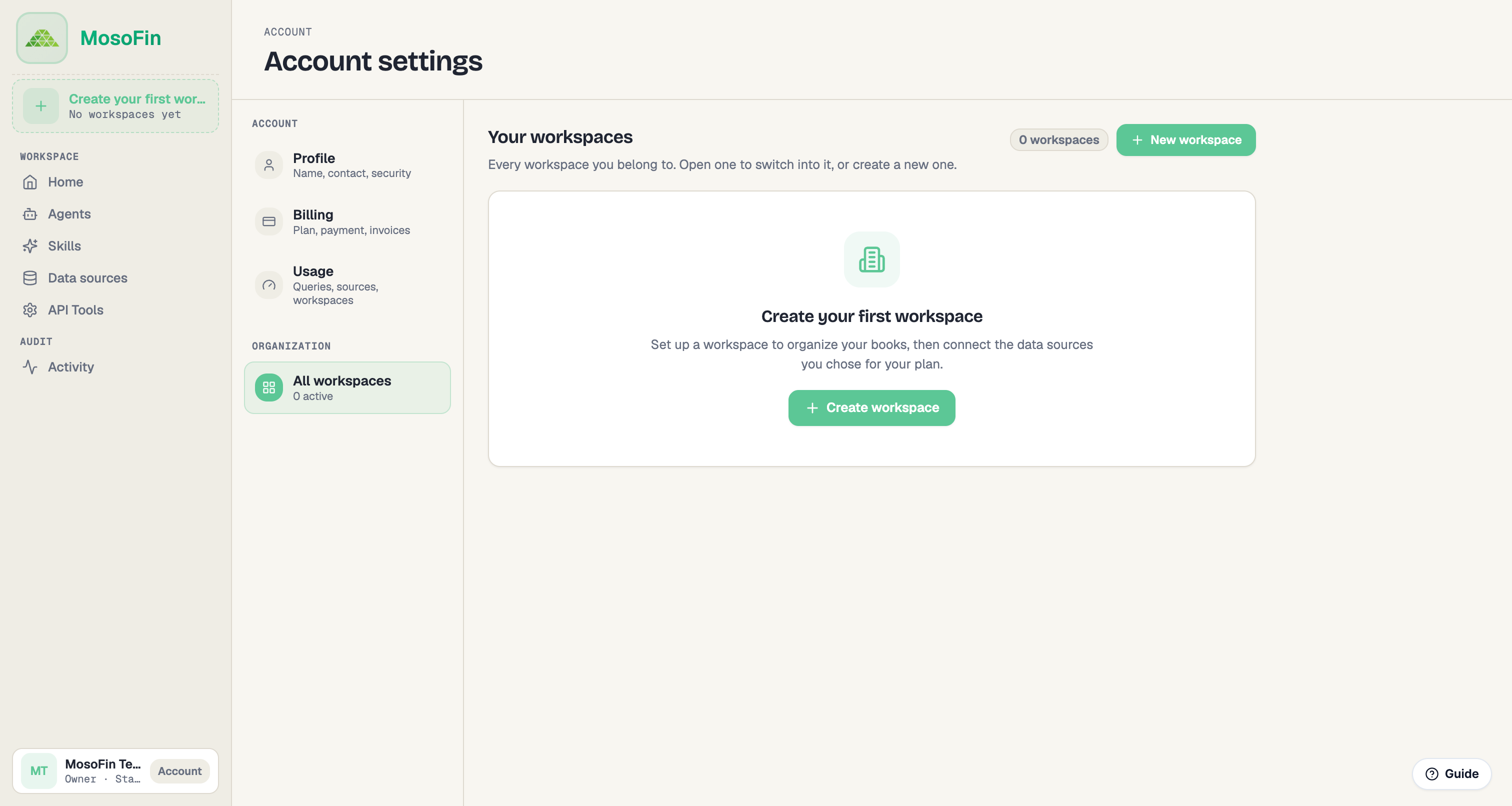This screenshot has width=1512, height=806.
Task: Click the Skills sparkle icon
Action: (x=30, y=246)
